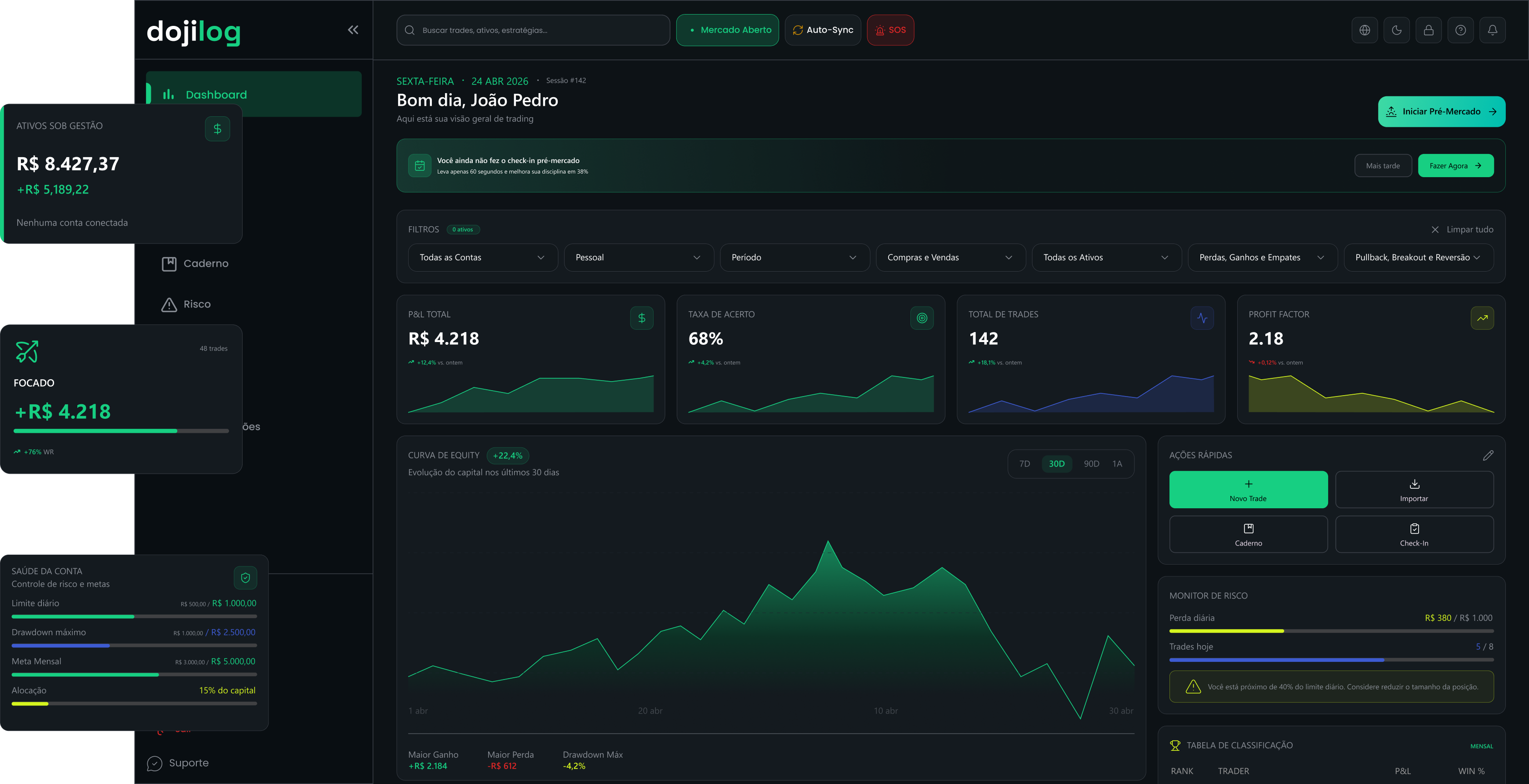
Task: Open Pullback, Breakout e Reversão dropdown
Action: pyautogui.click(x=1419, y=258)
